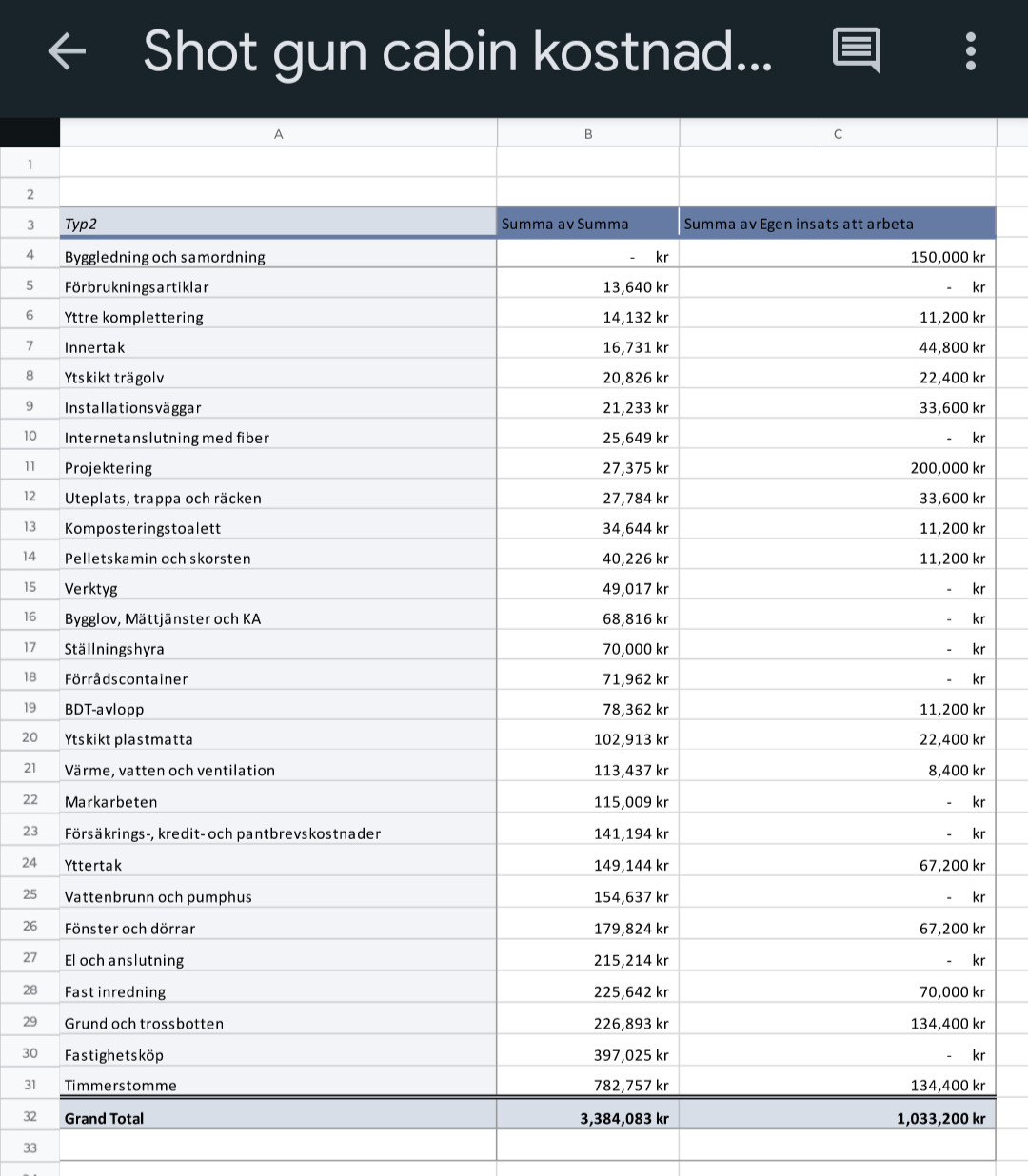Open the three-dot overflow menu
1028x1176 pixels.
[x=971, y=51]
